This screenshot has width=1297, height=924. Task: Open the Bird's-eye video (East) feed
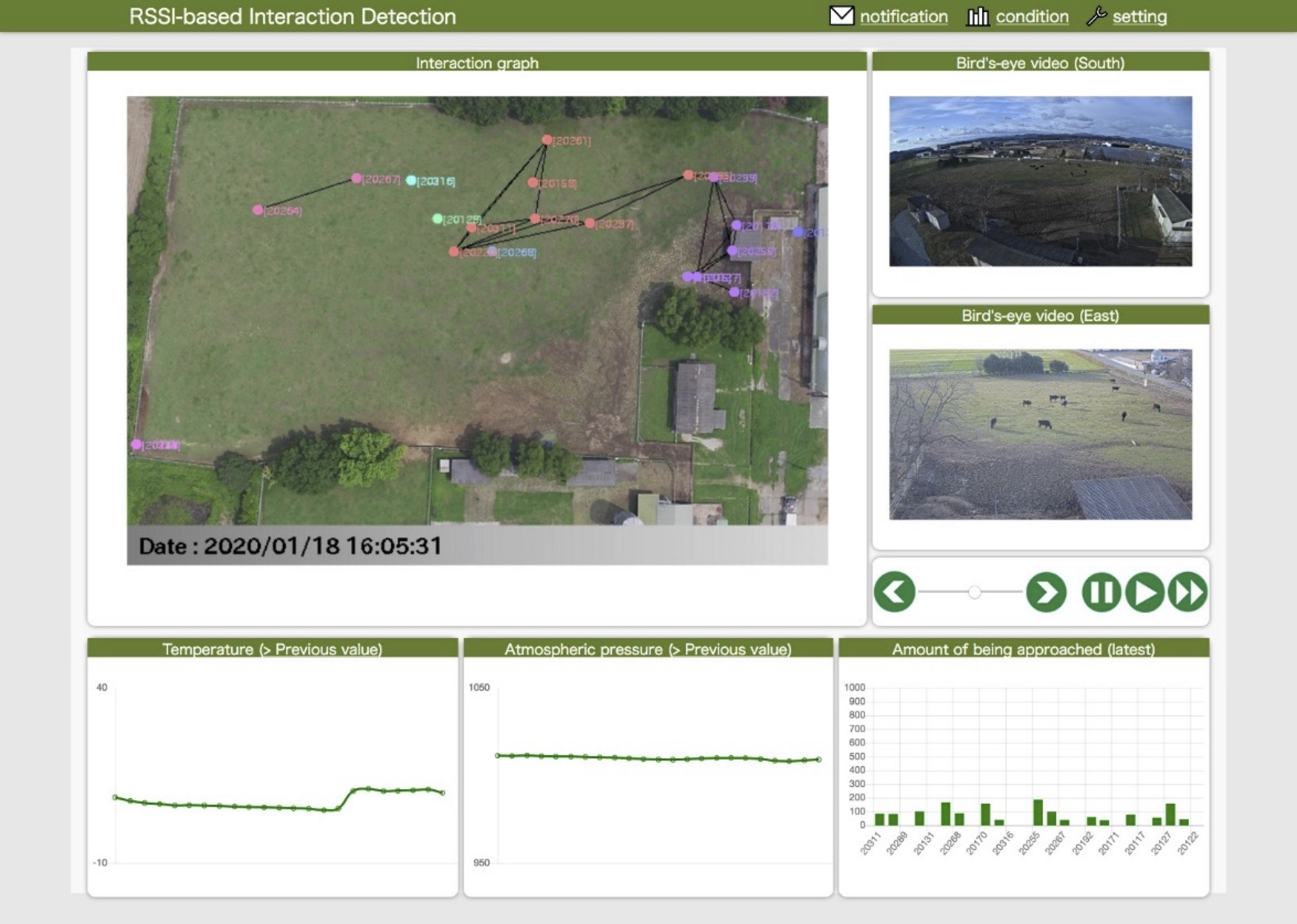click(1040, 434)
